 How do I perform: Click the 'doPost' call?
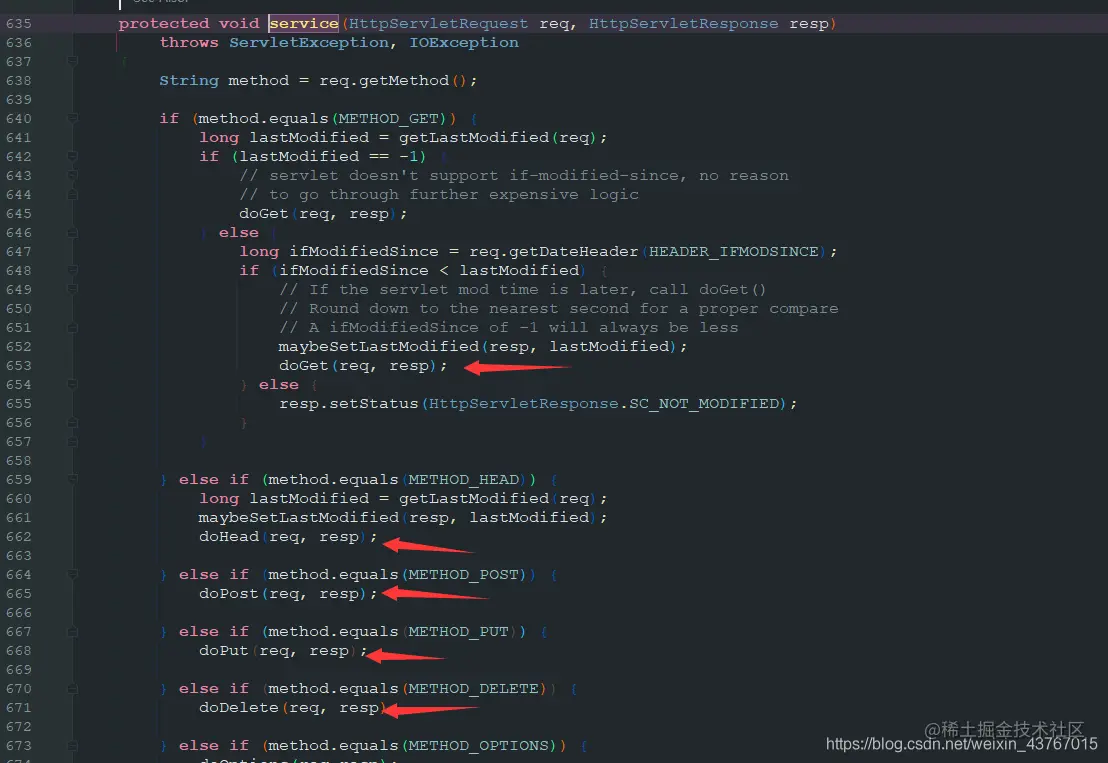[229, 594]
